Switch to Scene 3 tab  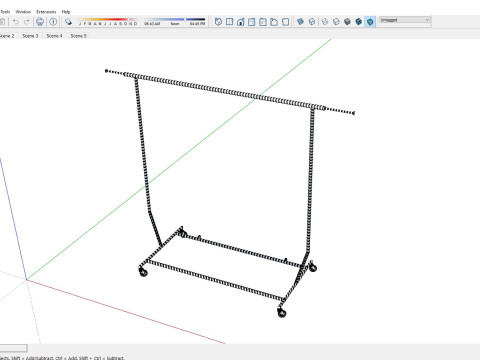tap(30, 36)
